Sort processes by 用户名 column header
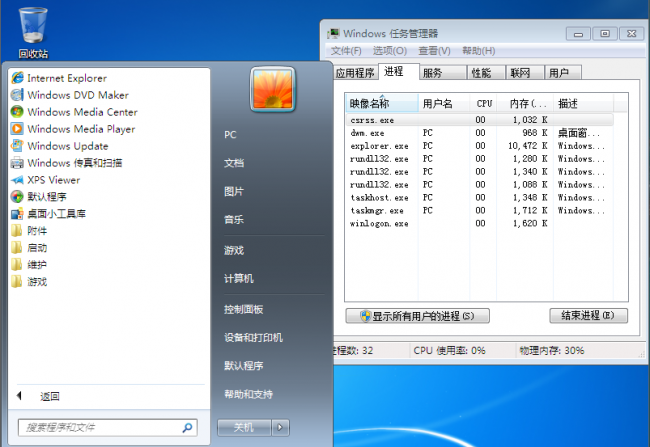Screen dimensions: 650x447 [x=444, y=103]
